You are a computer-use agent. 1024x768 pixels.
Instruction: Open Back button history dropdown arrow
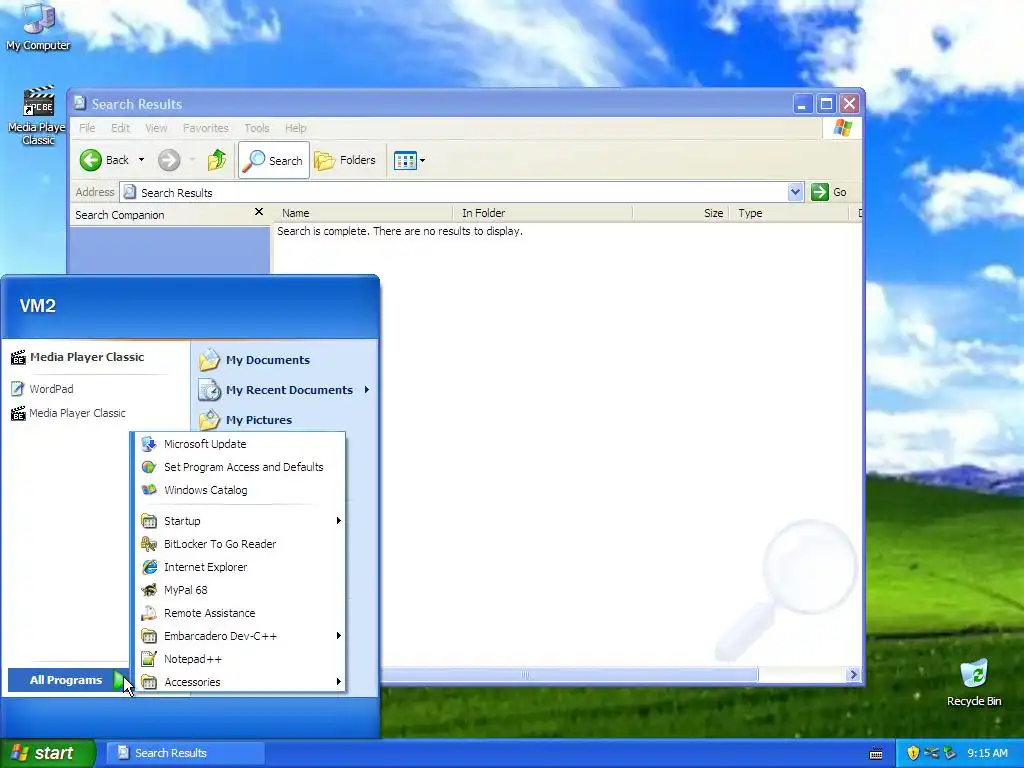(141, 160)
